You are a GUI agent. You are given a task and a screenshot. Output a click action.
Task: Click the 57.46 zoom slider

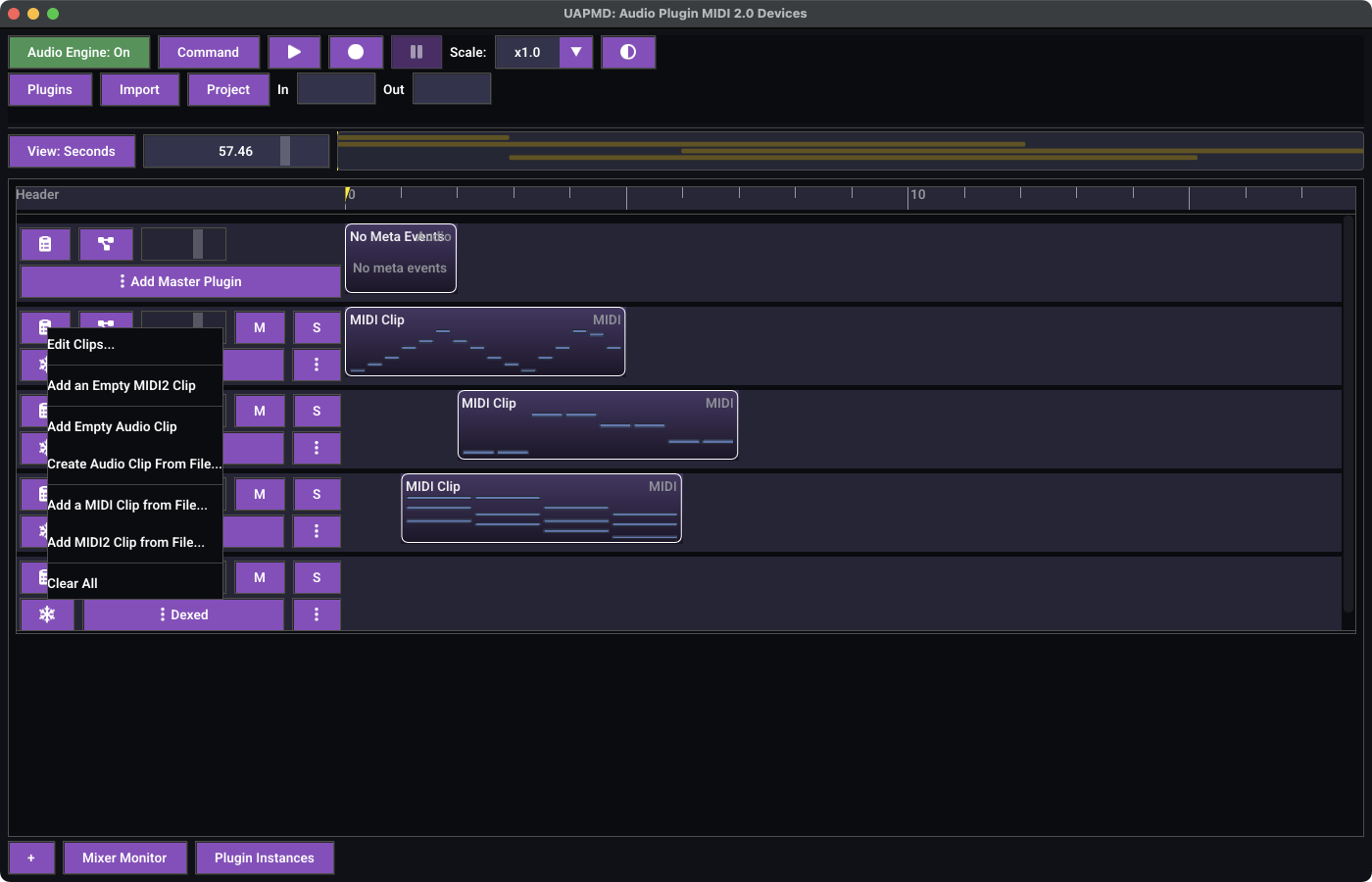pos(236,151)
